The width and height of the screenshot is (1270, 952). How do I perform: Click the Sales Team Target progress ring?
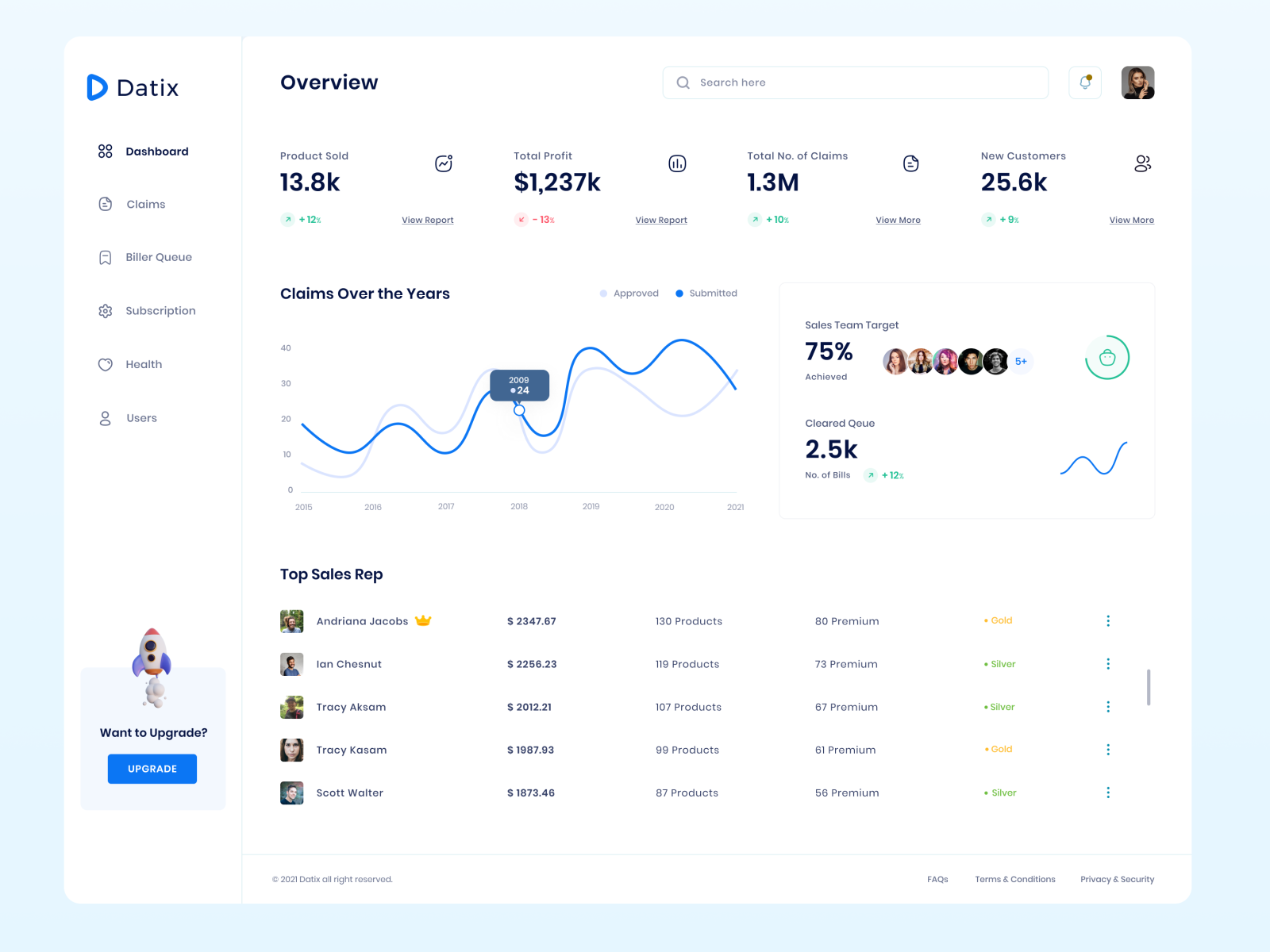[1106, 358]
